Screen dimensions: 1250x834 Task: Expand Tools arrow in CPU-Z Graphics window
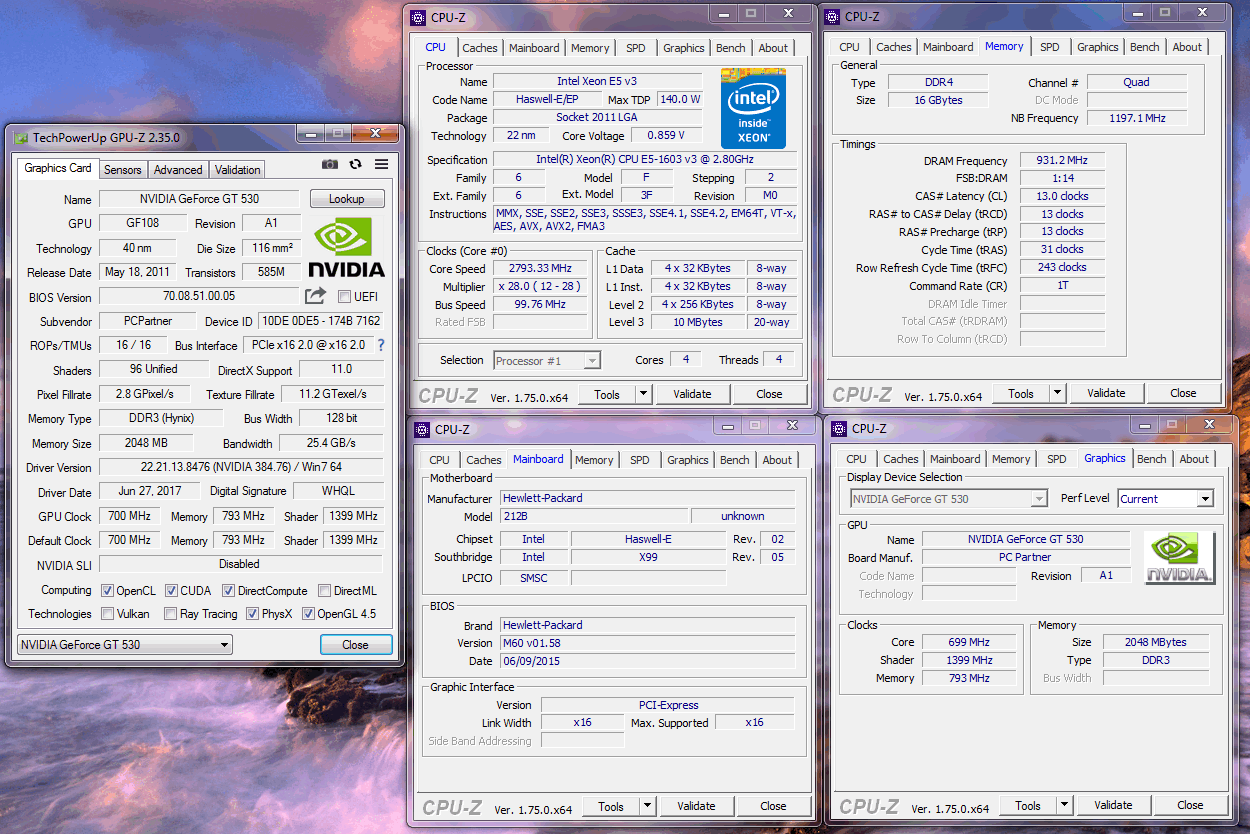point(1064,805)
